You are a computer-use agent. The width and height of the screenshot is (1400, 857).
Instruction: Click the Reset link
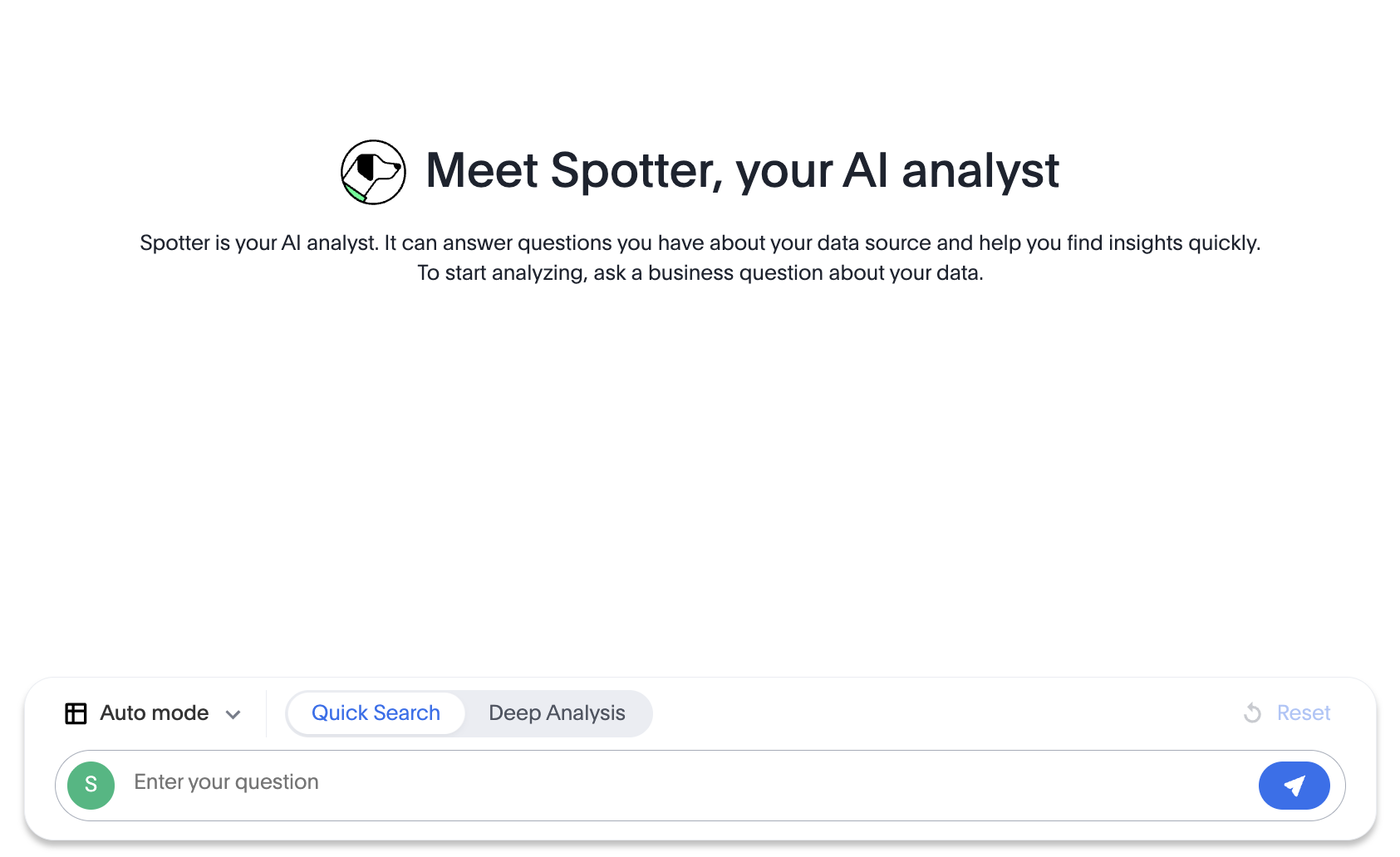[x=1302, y=713]
